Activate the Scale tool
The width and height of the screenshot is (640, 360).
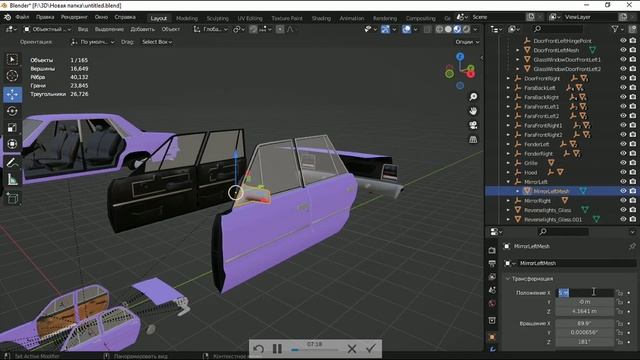click(12, 128)
